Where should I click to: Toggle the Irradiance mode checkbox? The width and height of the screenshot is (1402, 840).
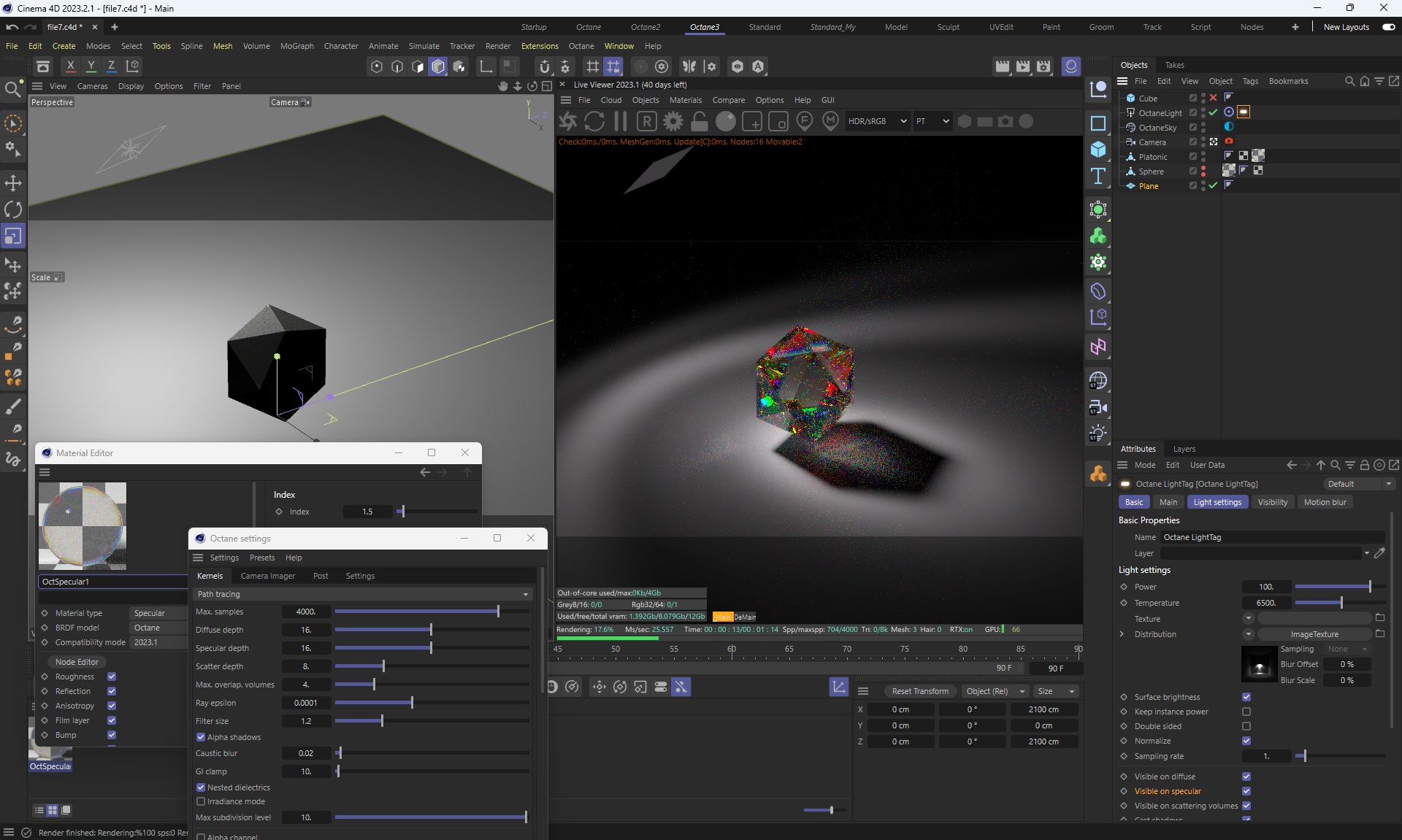coord(201,801)
